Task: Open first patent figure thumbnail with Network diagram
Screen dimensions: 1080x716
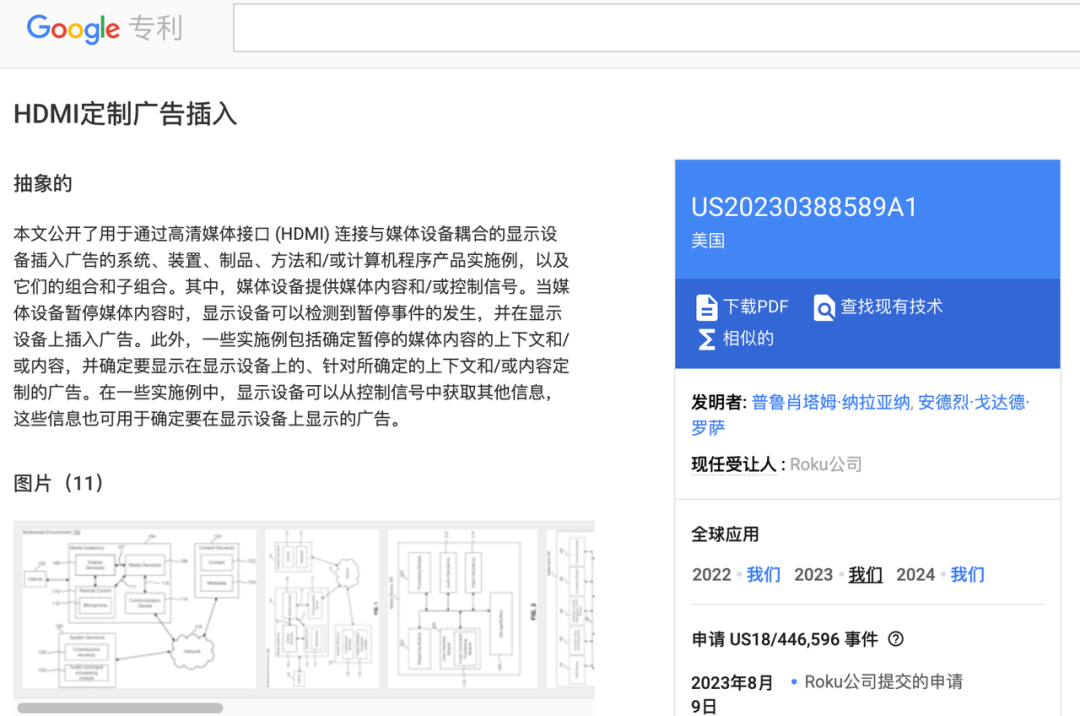Action: tap(139, 609)
